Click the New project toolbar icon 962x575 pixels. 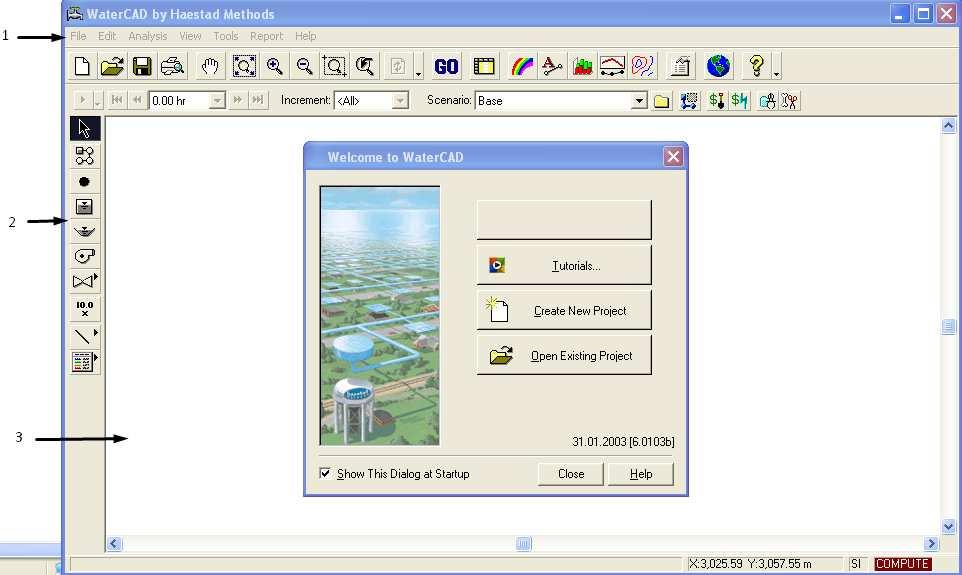82,66
